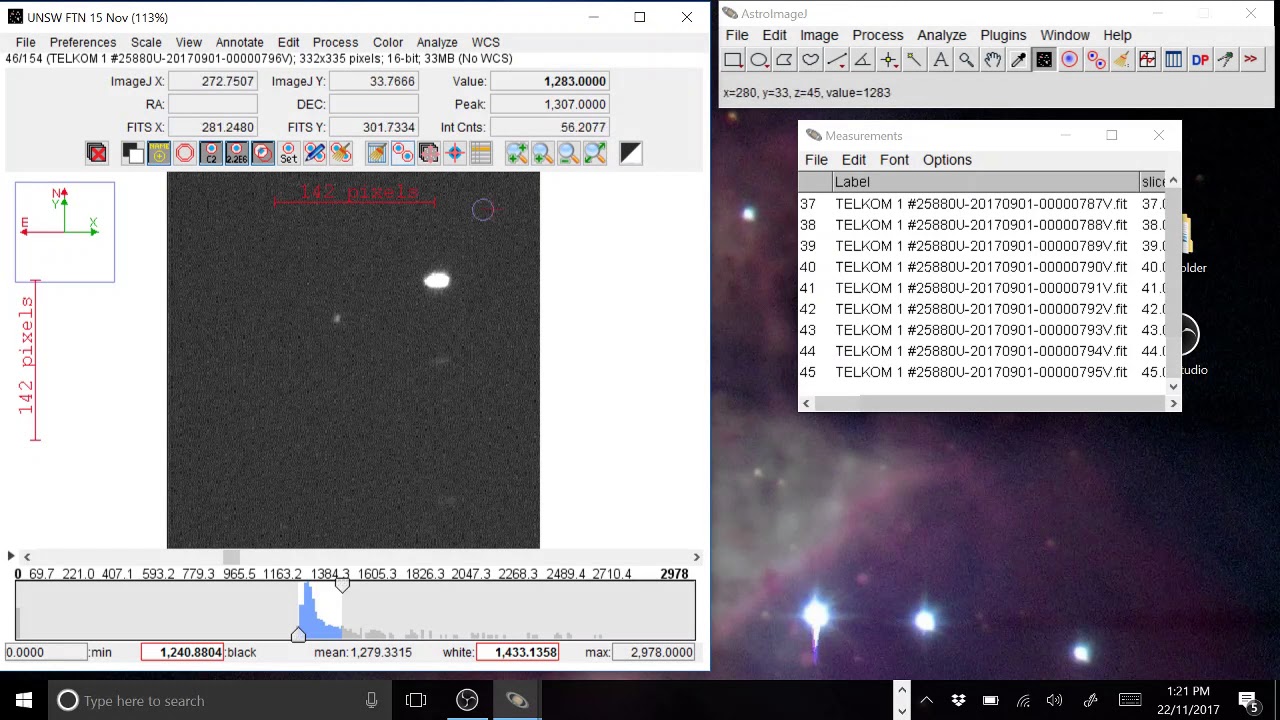Toggle the NAME aperture label button
This screenshot has width=1280, height=720.
tap(159, 153)
